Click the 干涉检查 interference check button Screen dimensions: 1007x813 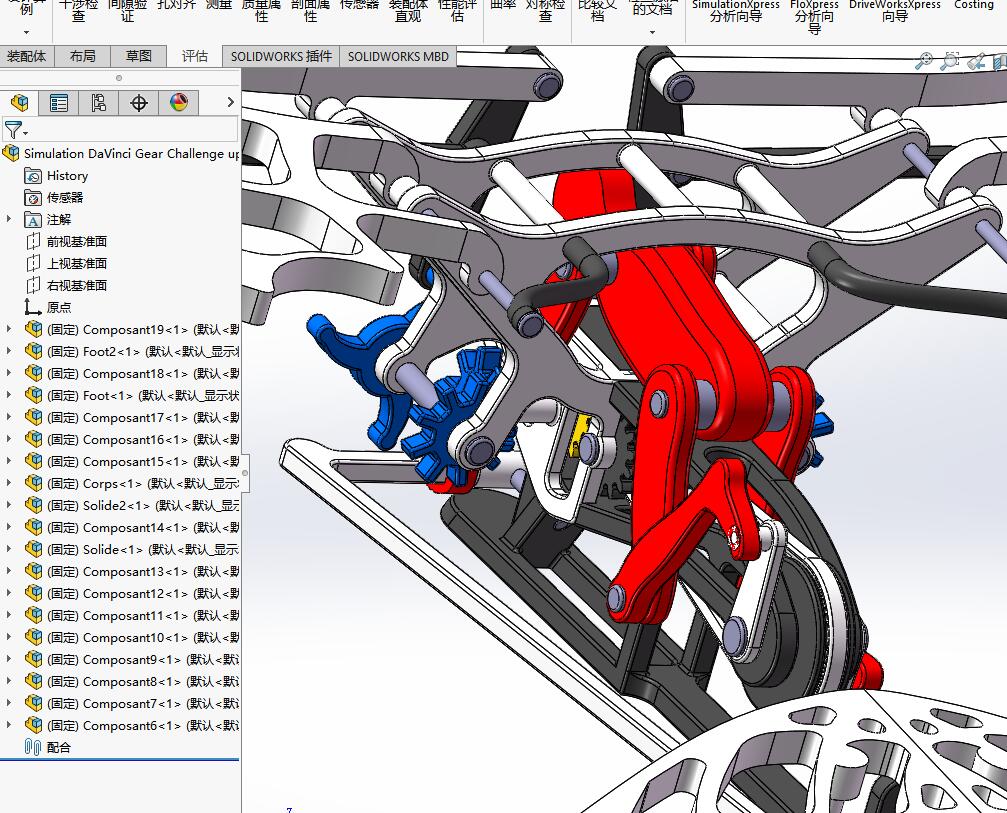click(78, 10)
